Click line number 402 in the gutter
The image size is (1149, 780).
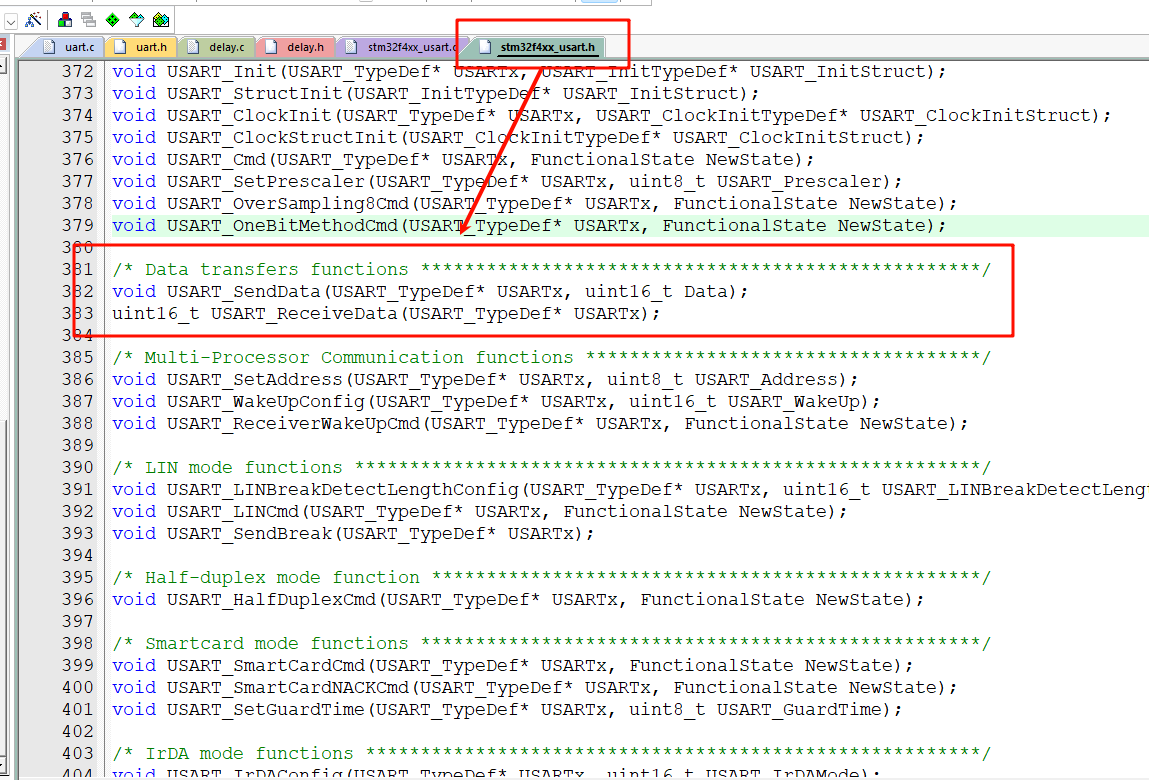pos(78,732)
